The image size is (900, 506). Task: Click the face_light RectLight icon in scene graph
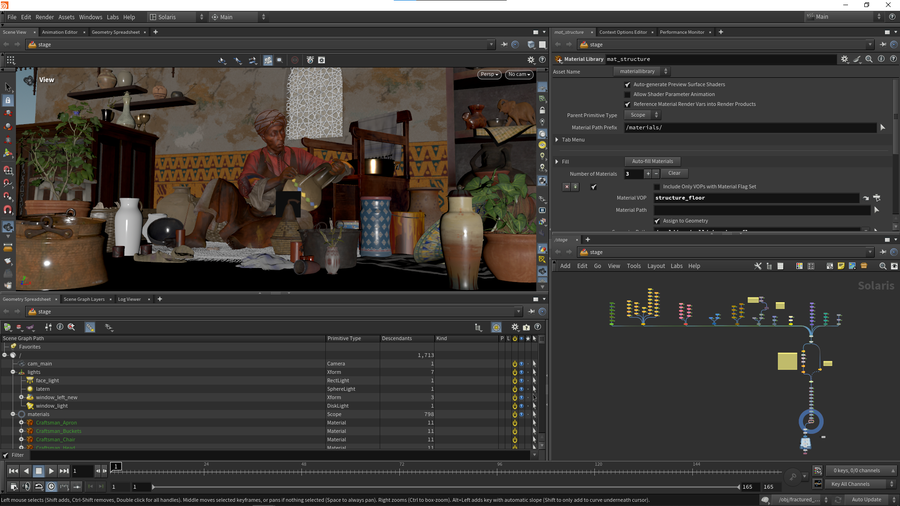point(30,381)
